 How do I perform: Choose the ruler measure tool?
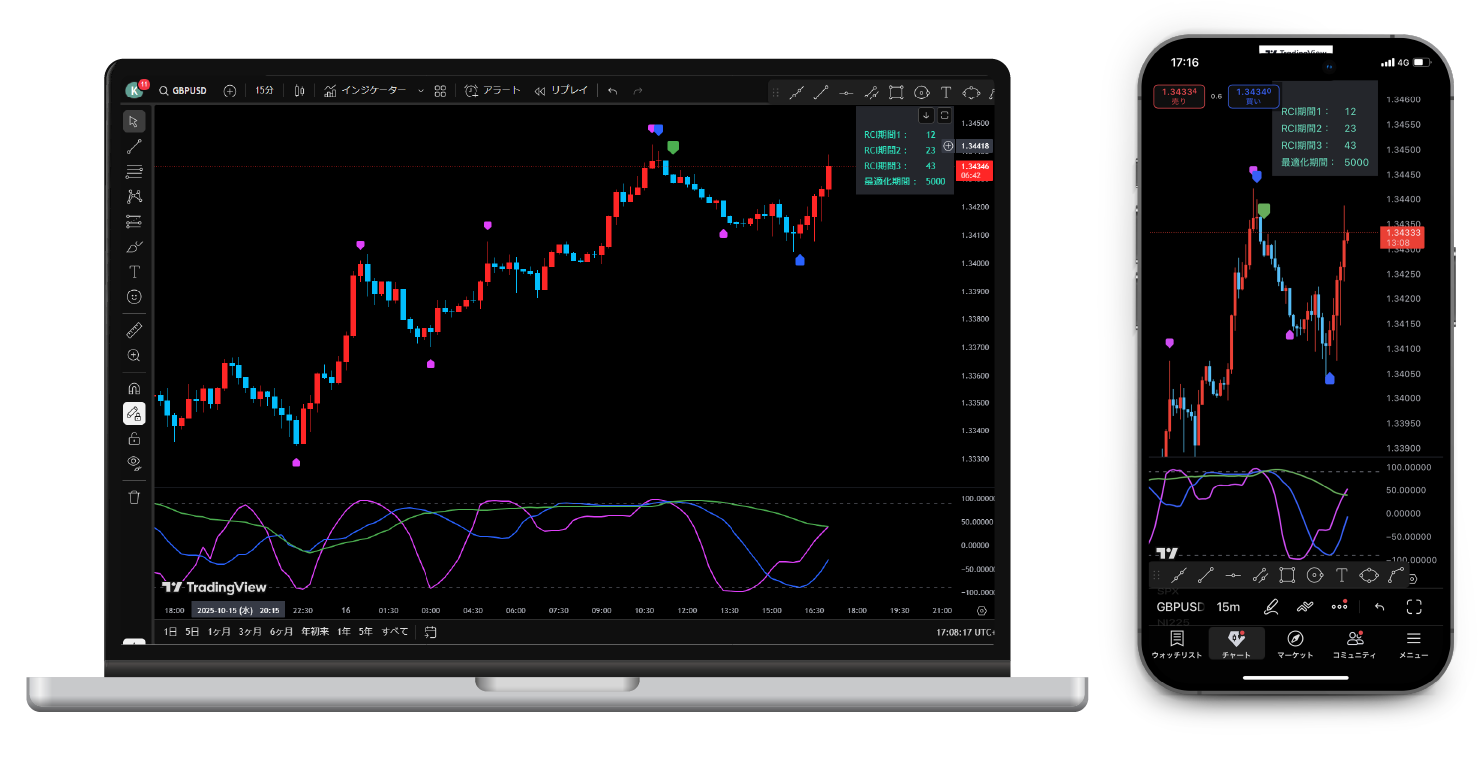pos(134,330)
